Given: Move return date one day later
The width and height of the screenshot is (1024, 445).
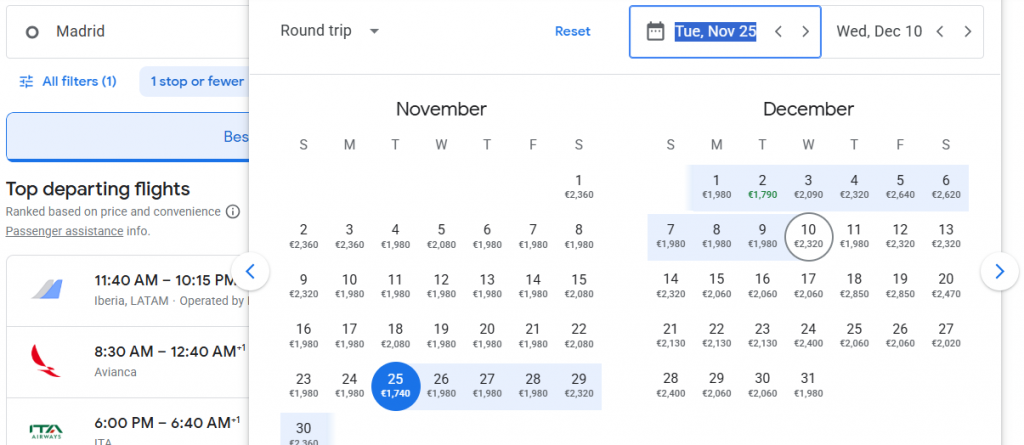Looking at the screenshot, I should click(968, 31).
